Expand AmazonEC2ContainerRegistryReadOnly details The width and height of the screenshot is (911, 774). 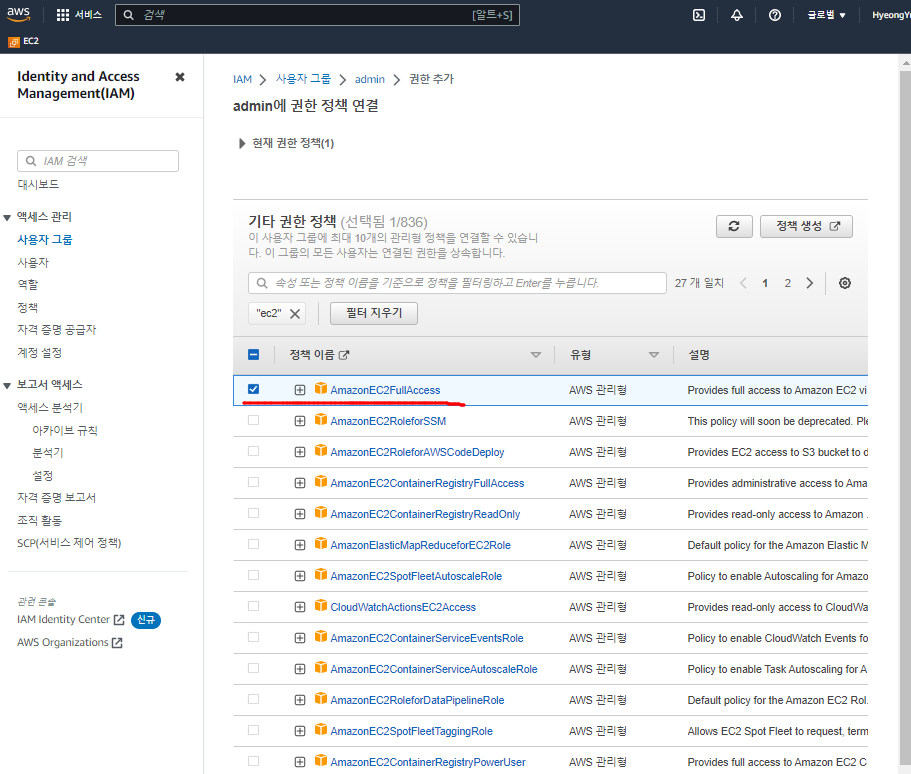[300, 514]
